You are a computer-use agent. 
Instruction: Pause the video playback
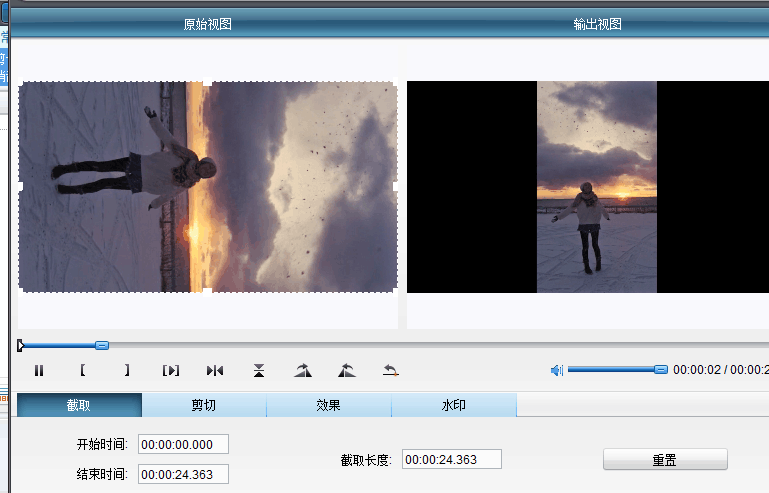click(x=39, y=370)
